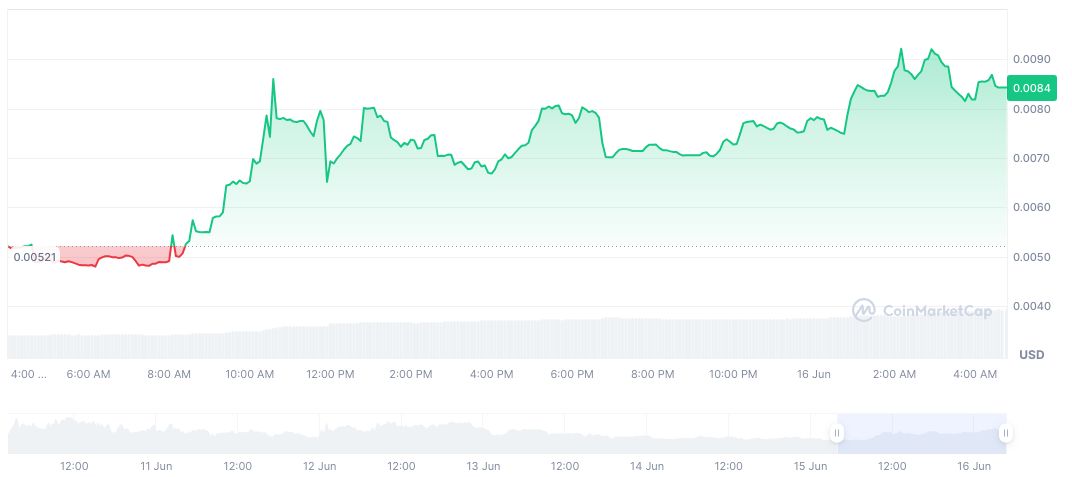This screenshot has height=477, width=1072.
Task: Select the 12:00 PM time axis label
Action: point(330,374)
